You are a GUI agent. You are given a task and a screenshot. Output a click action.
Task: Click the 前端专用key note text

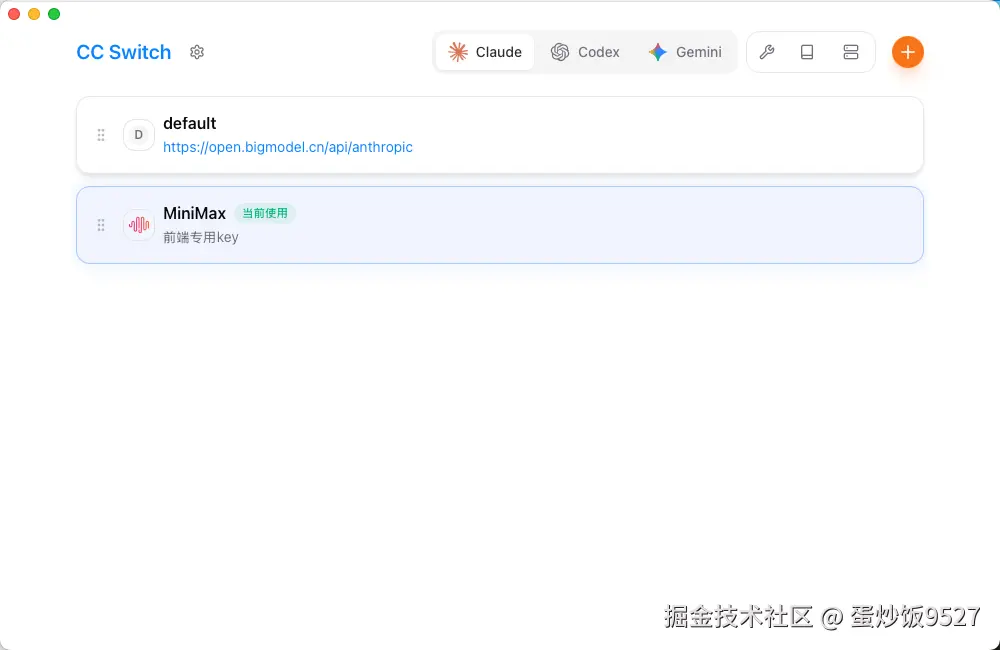click(x=201, y=237)
